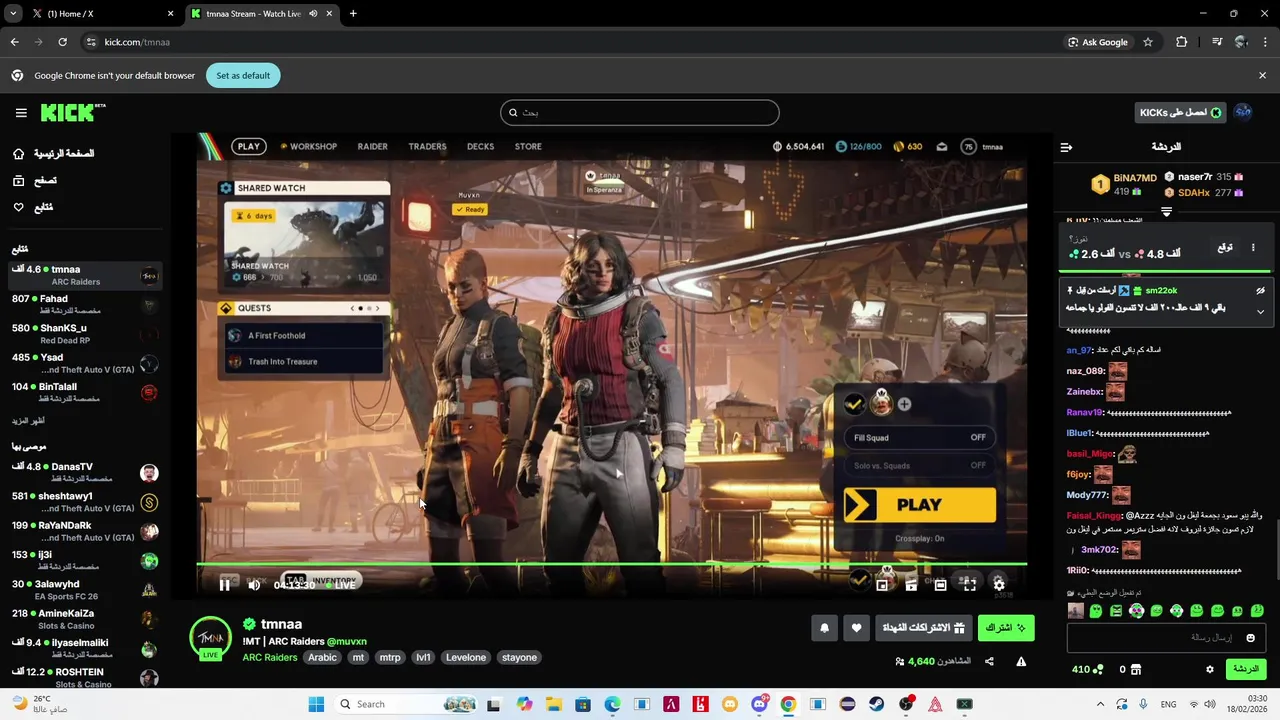The width and height of the screenshot is (1280, 720).
Task: Open recommended channel sheshtawy1
Action: click(x=84, y=501)
